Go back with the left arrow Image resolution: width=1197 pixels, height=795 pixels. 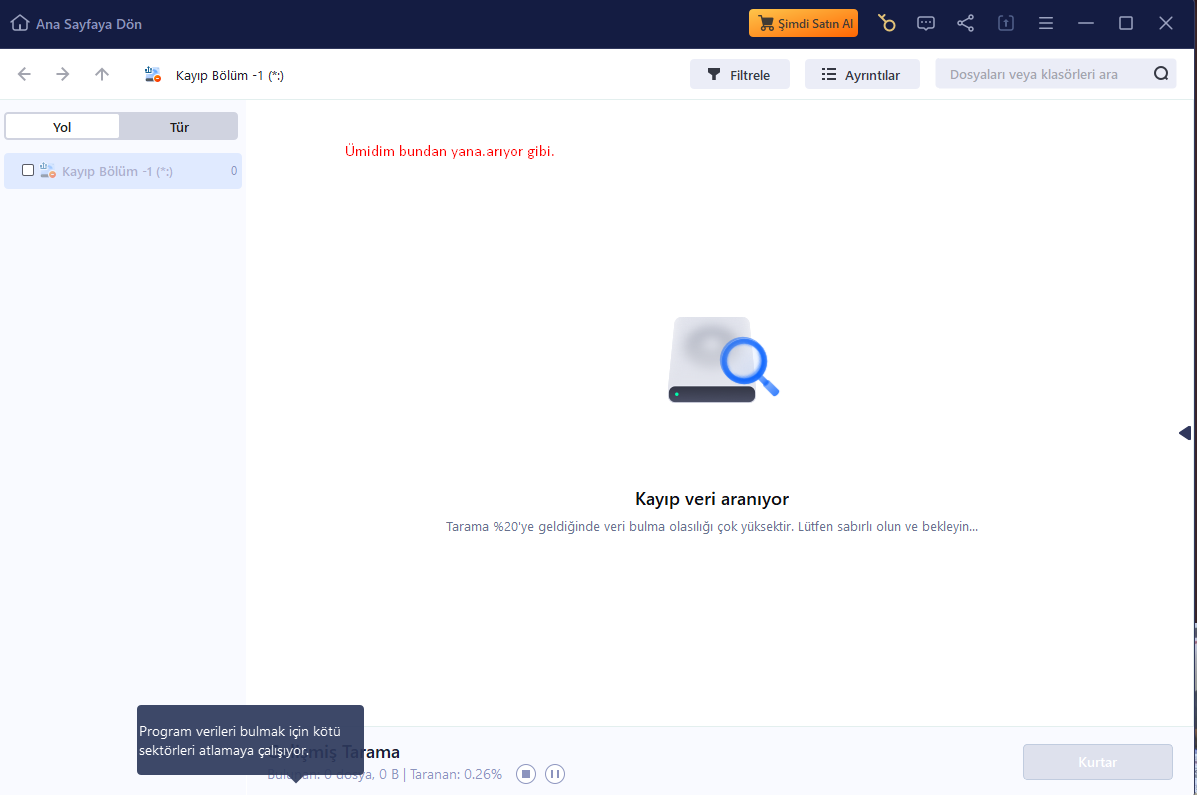click(x=24, y=74)
